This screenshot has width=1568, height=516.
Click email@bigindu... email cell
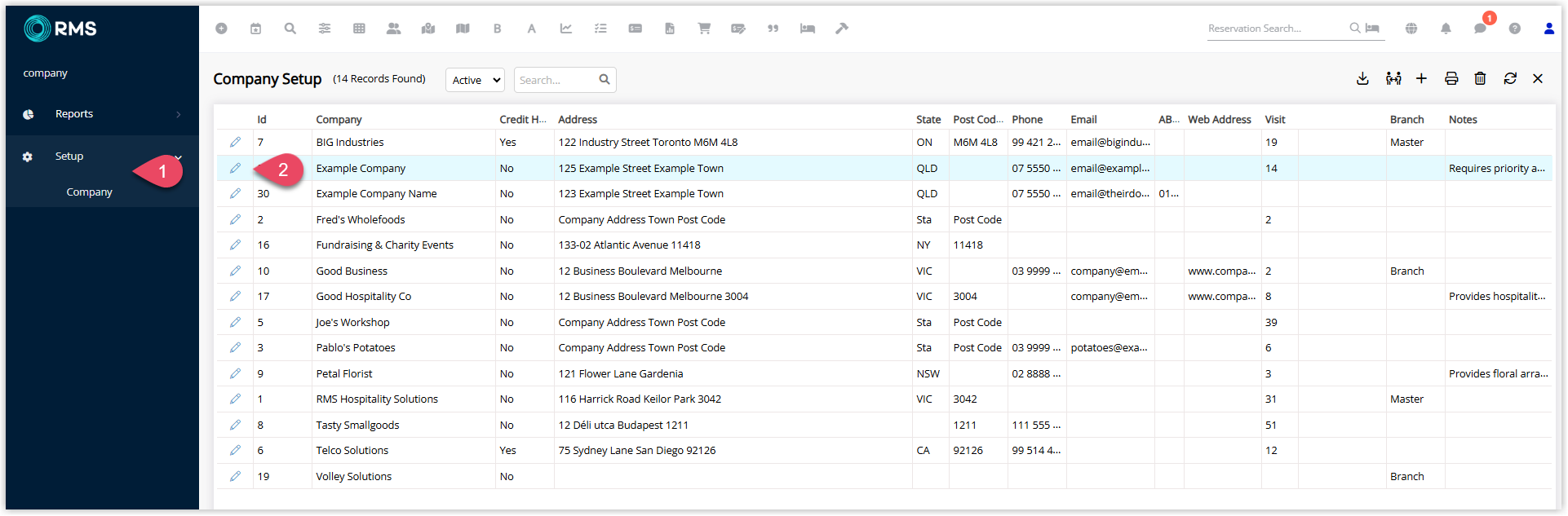1110,143
